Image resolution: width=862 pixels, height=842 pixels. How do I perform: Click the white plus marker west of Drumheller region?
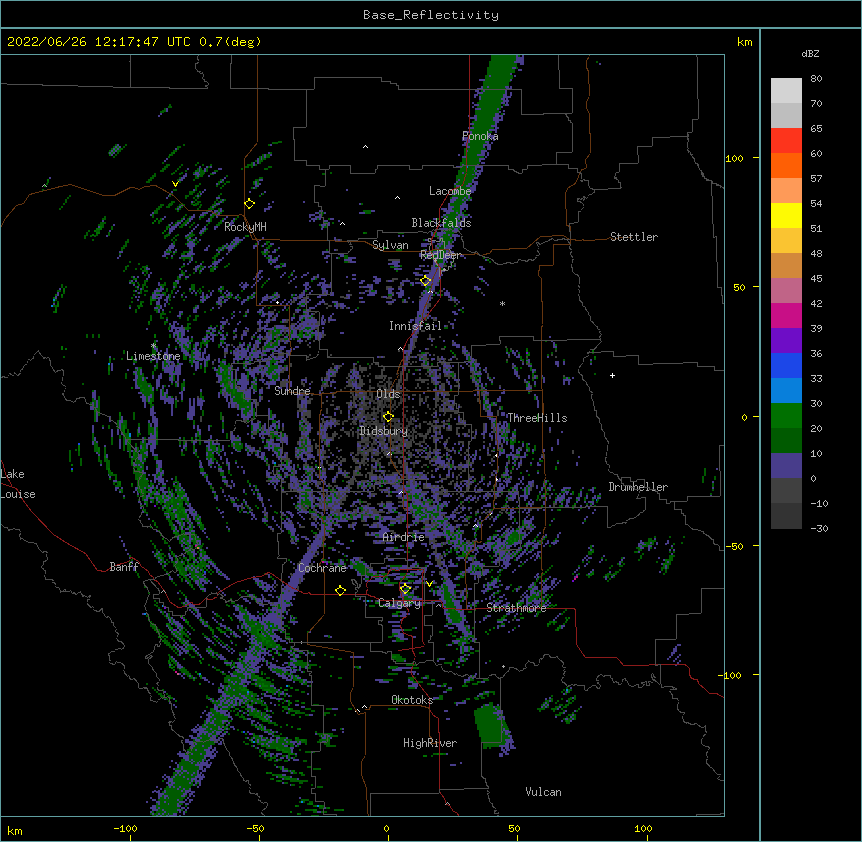612,375
